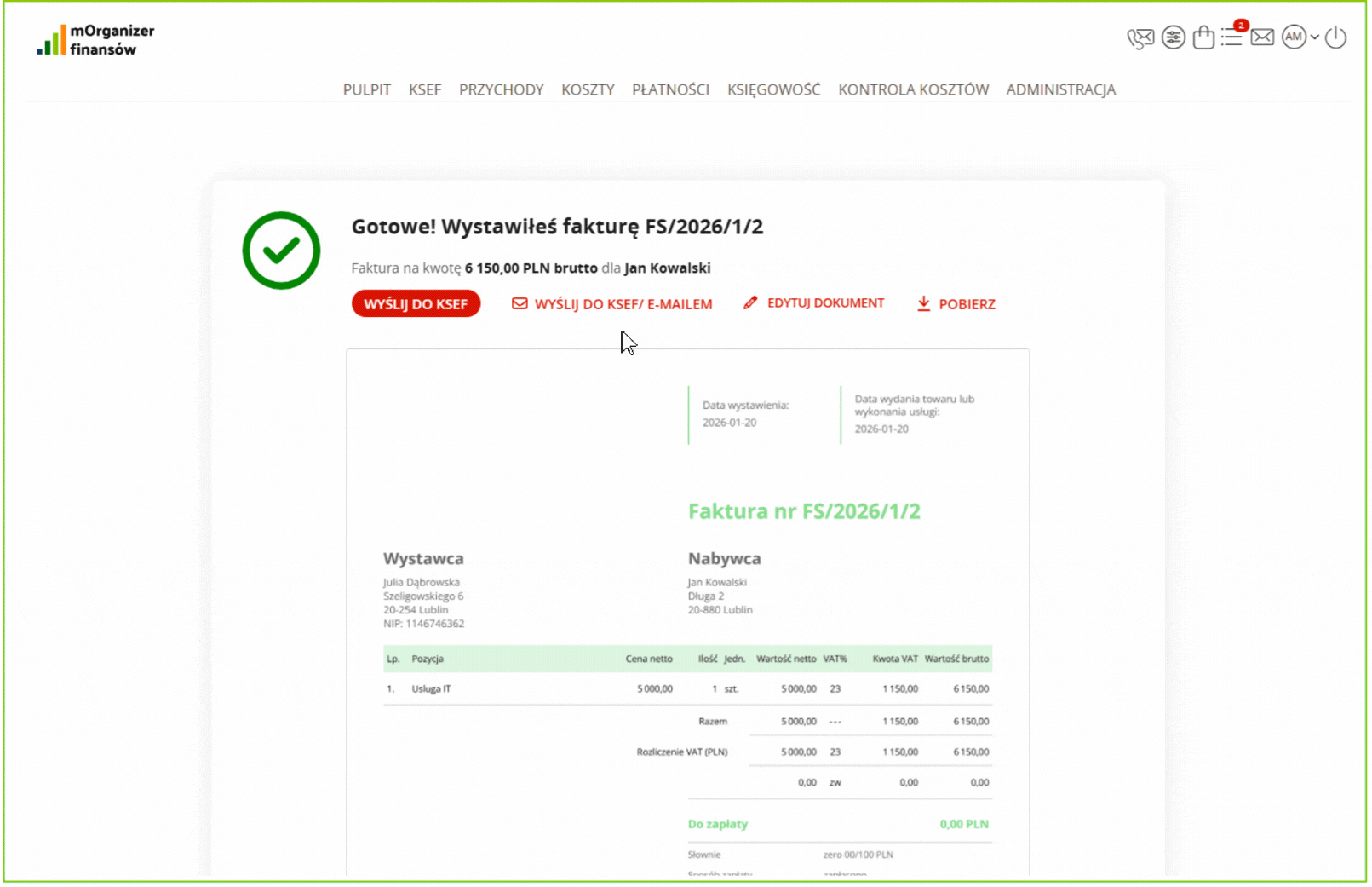Open the KSIĘGOWOŚĆ menu

(773, 89)
